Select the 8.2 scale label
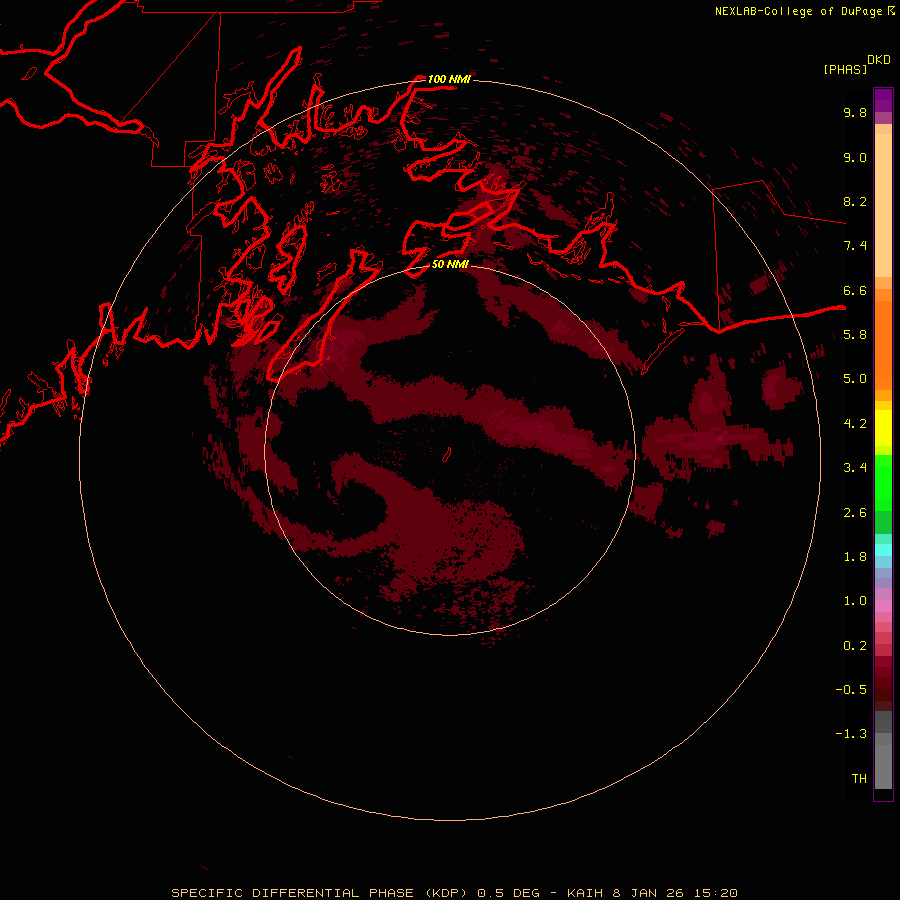Viewport: 900px width, 900px height. point(855,201)
